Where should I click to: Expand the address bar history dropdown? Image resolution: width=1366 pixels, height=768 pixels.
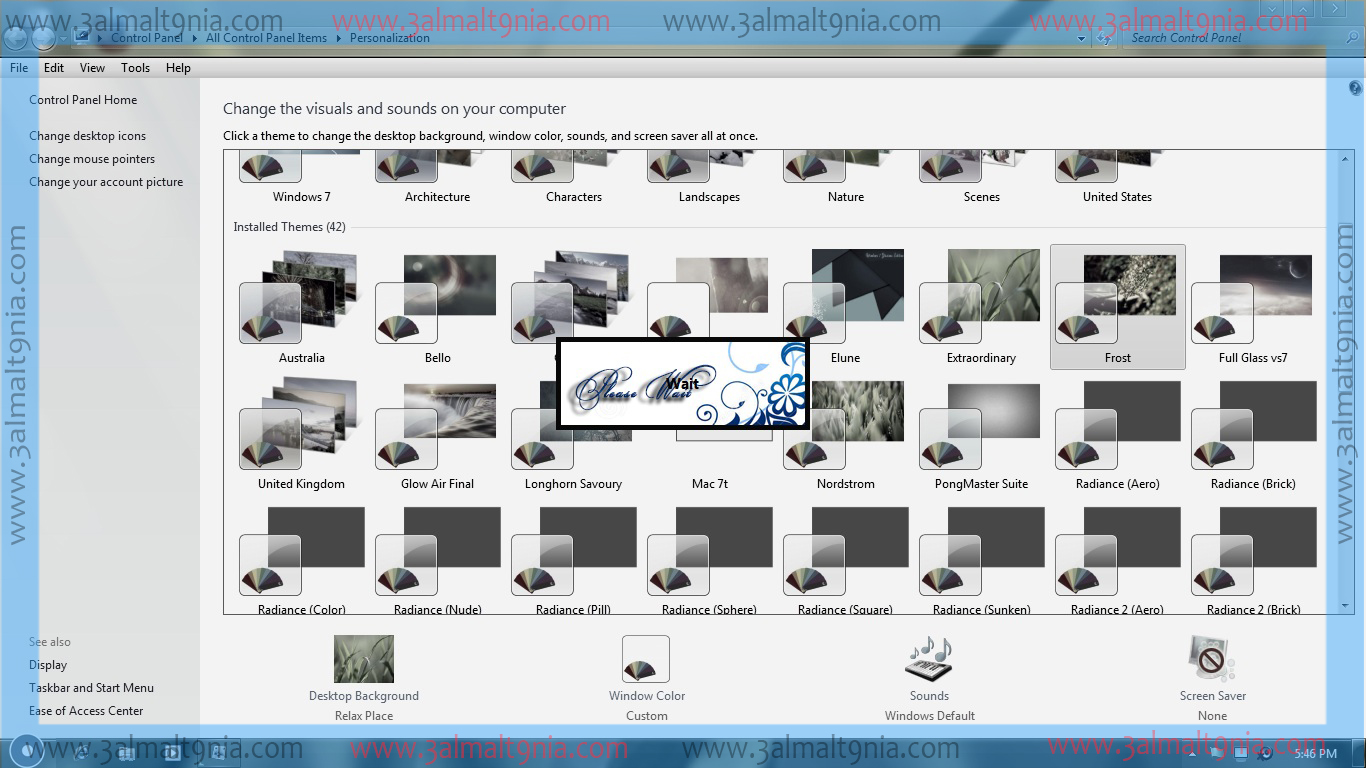[1081, 39]
